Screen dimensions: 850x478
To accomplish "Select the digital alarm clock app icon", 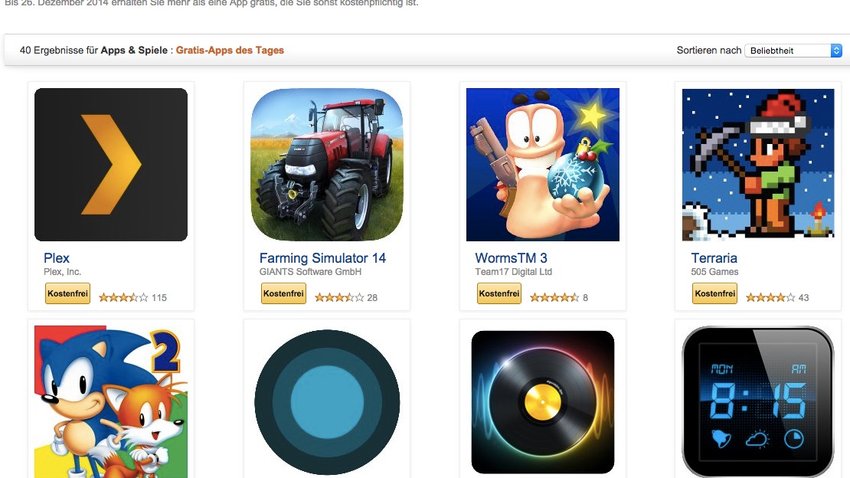I will coord(758,402).
